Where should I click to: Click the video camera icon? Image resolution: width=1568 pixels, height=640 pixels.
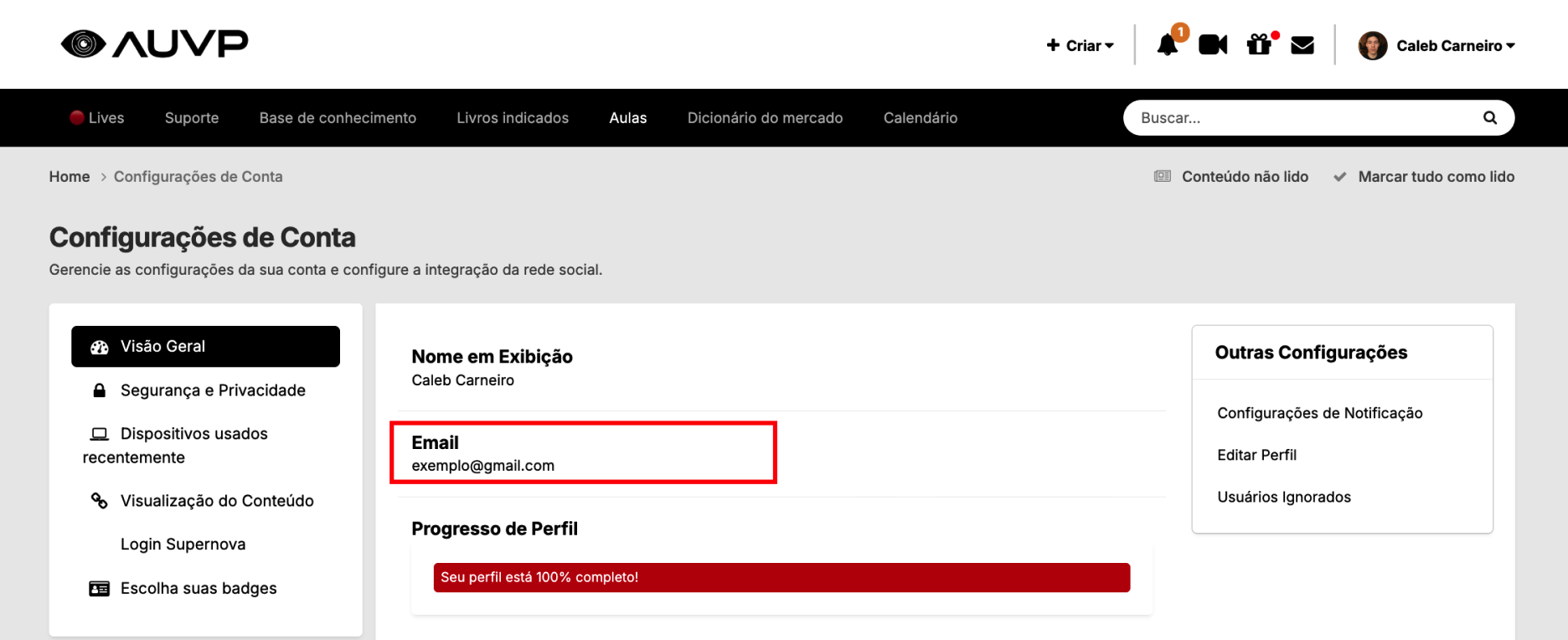click(1212, 45)
